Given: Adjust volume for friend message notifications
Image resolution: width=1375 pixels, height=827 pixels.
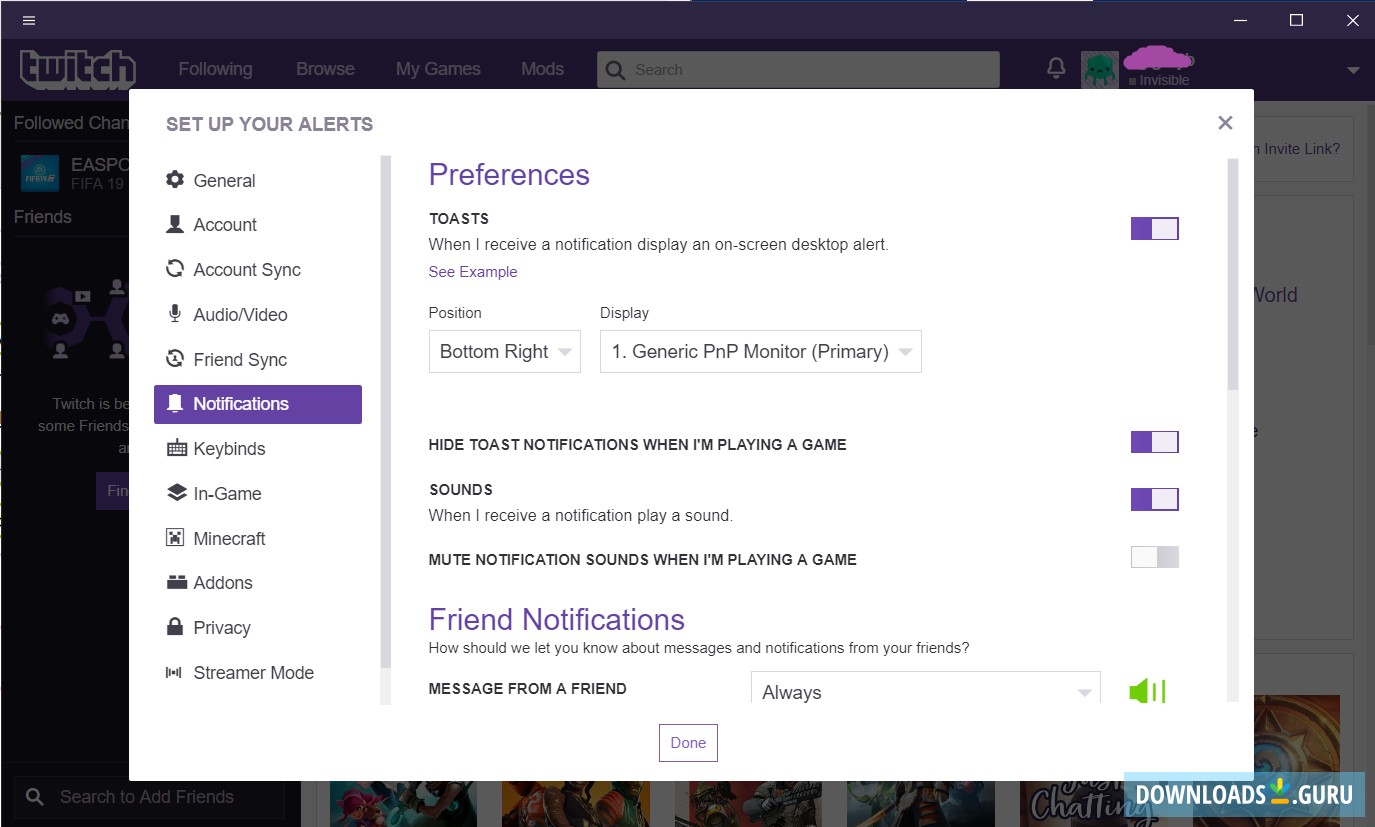Looking at the screenshot, I should coord(1146,690).
